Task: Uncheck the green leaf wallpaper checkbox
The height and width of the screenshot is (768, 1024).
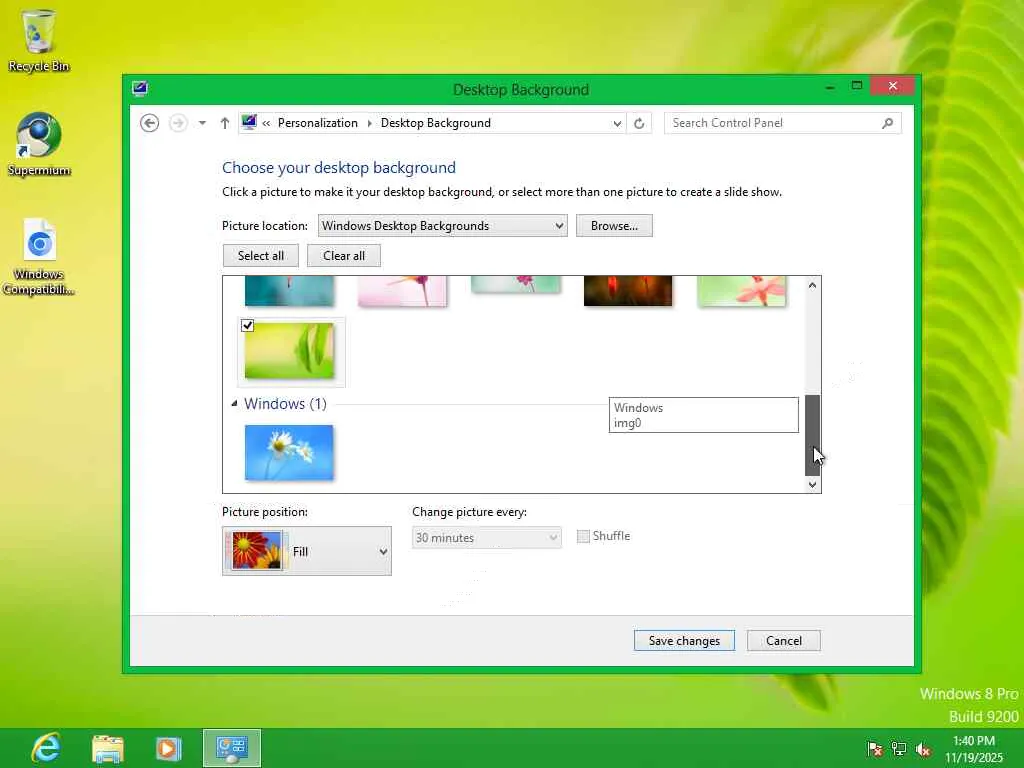Action: [x=248, y=325]
